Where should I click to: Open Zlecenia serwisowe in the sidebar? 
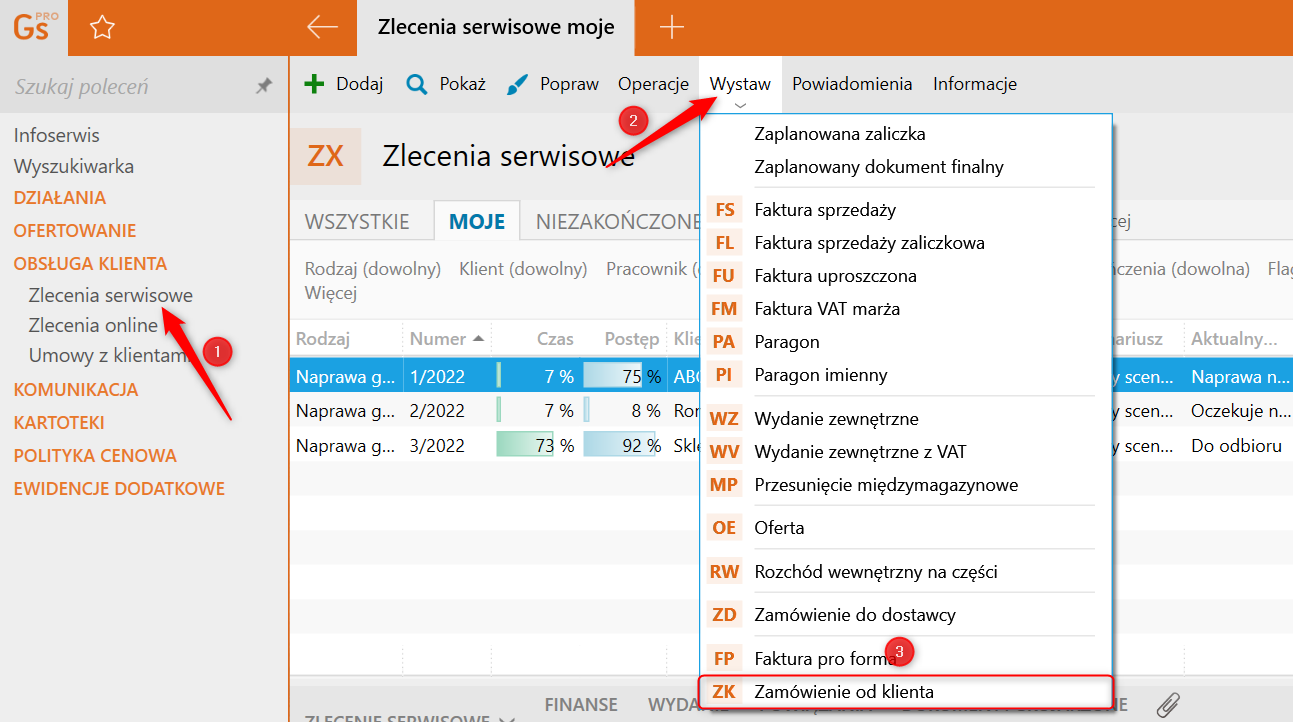(111, 296)
